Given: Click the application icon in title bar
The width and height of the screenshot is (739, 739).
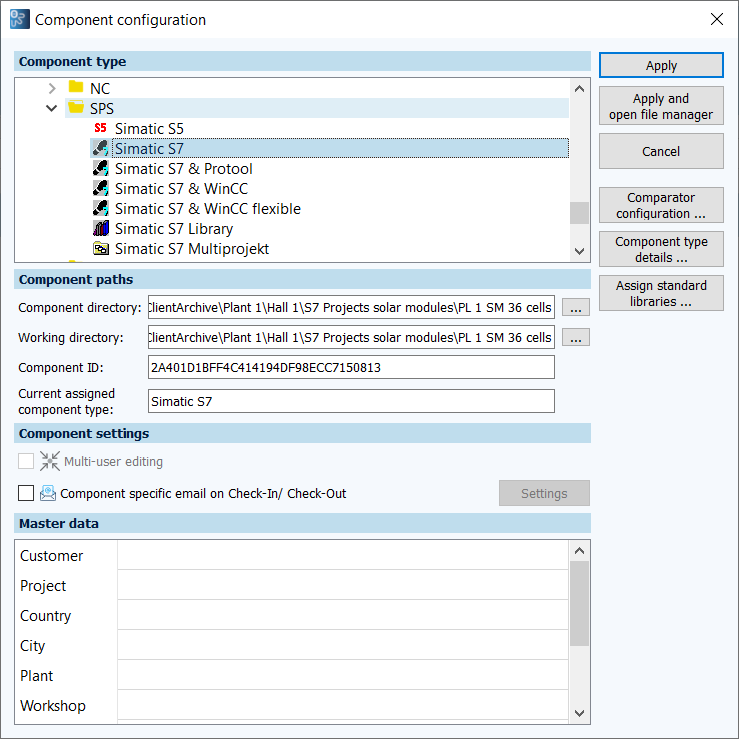Looking at the screenshot, I should [x=19, y=19].
